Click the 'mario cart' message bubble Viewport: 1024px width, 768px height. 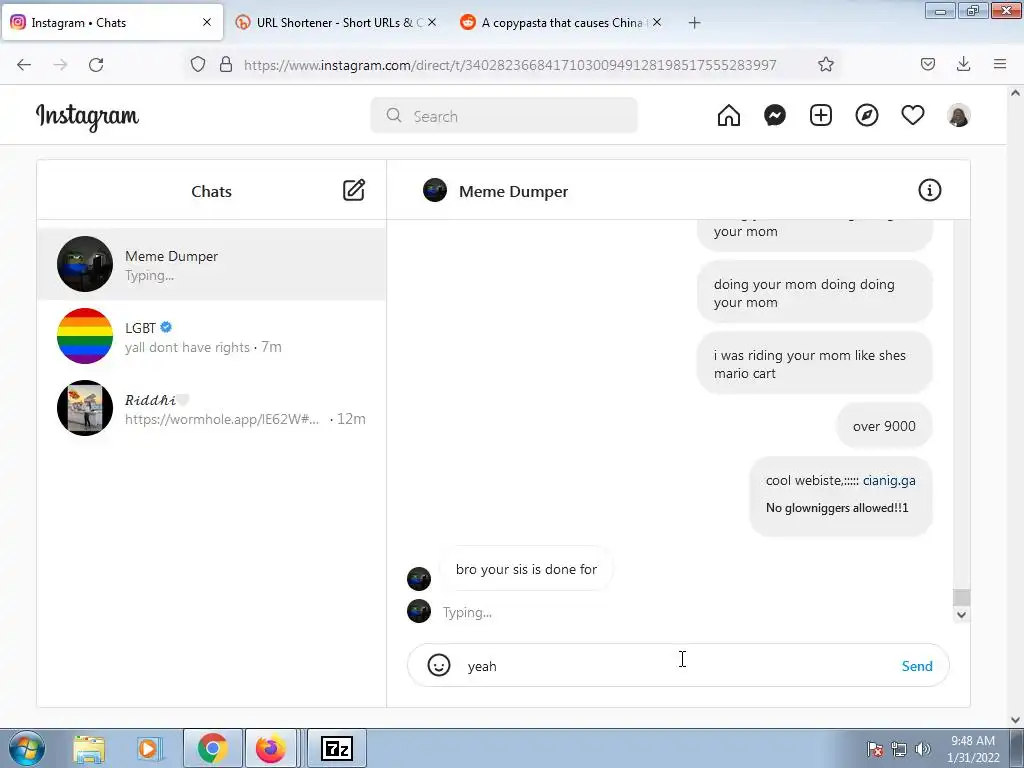(814, 364)
